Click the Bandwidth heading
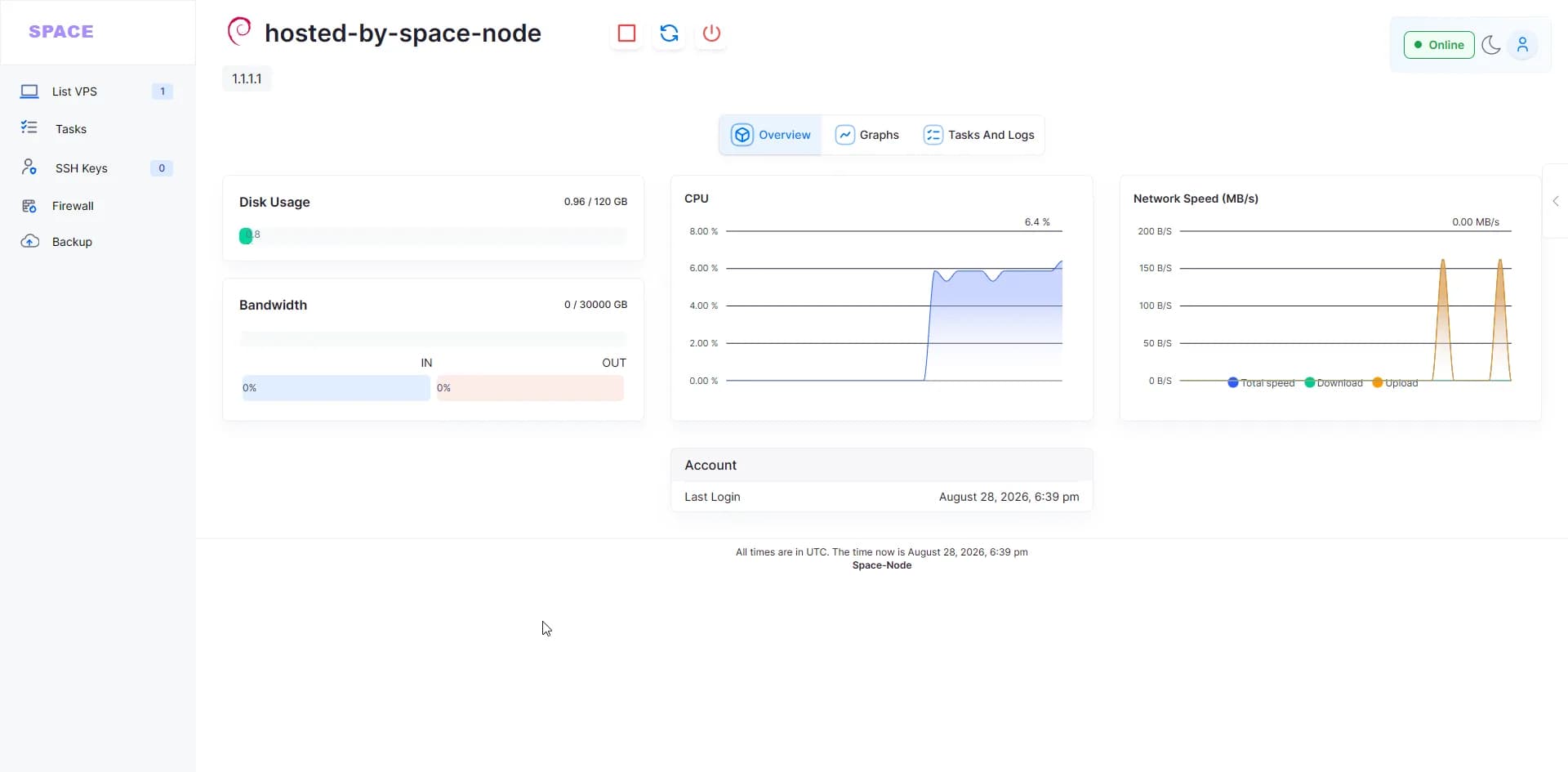 [x=273, y=305]
